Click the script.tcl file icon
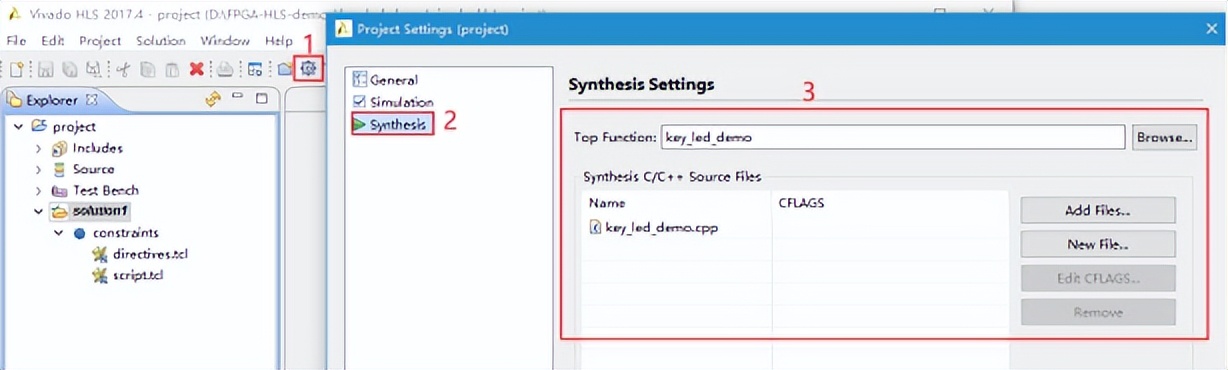 (x=99, y=275)
